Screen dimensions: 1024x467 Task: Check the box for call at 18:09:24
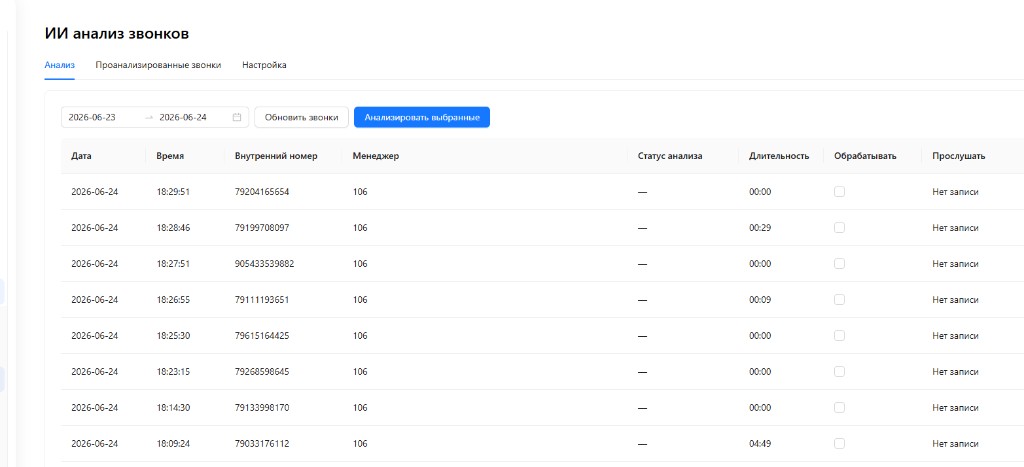click(839, 443)
